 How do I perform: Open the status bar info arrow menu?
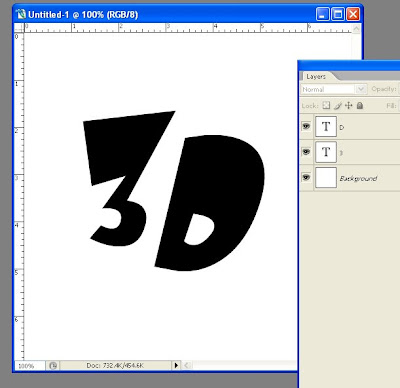point(176,366)
